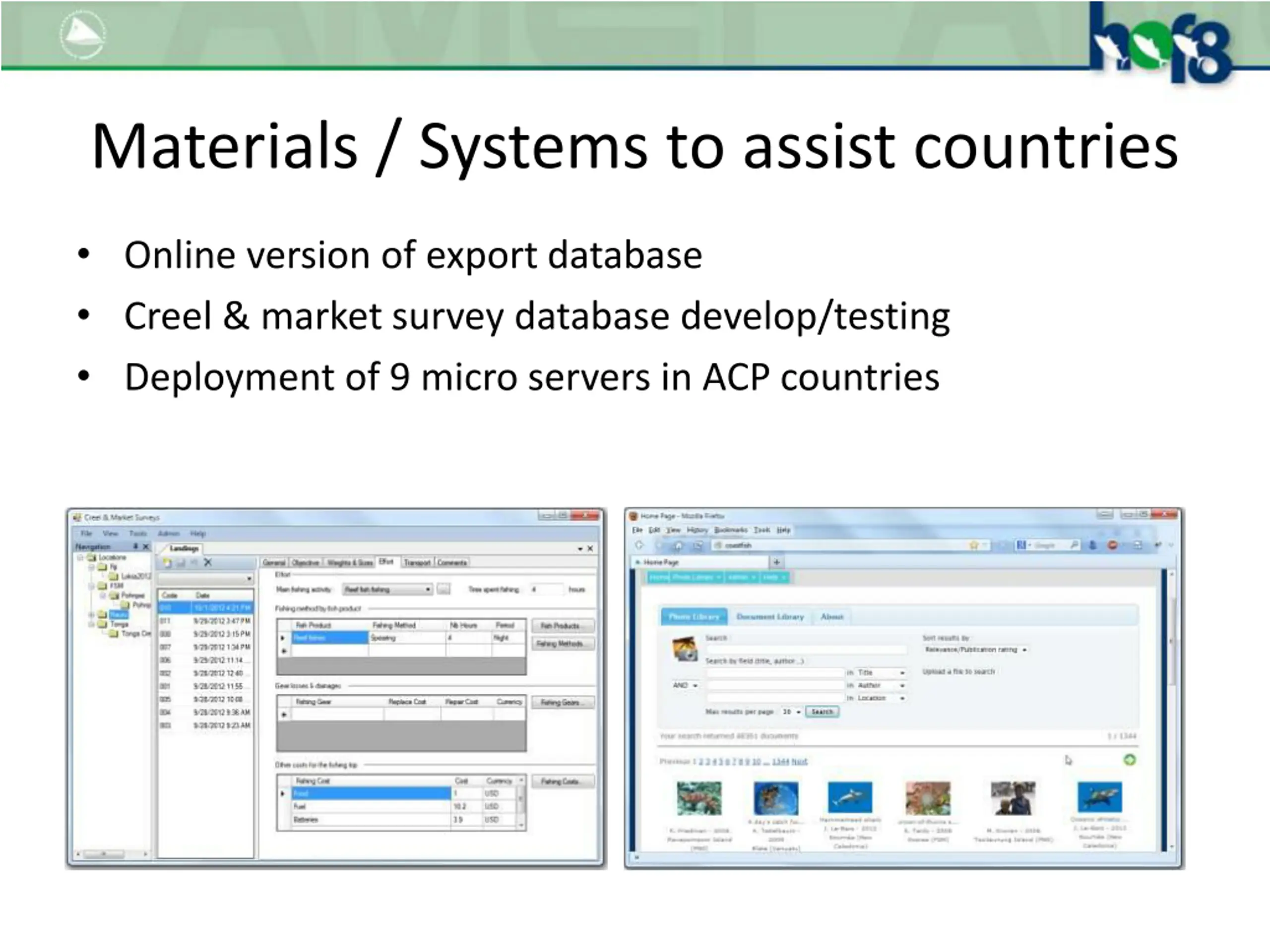This screenshot has height=952, width=1270.
Task: Click bookmark star in address bar
Action: coord(974,546)
